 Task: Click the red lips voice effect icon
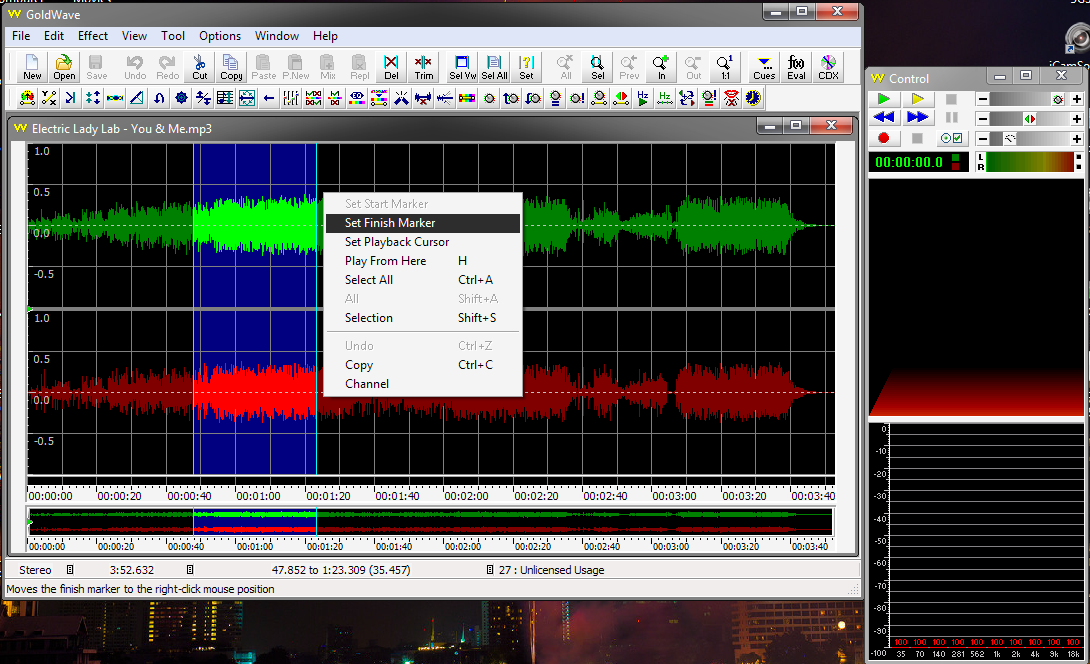(731, 98)
